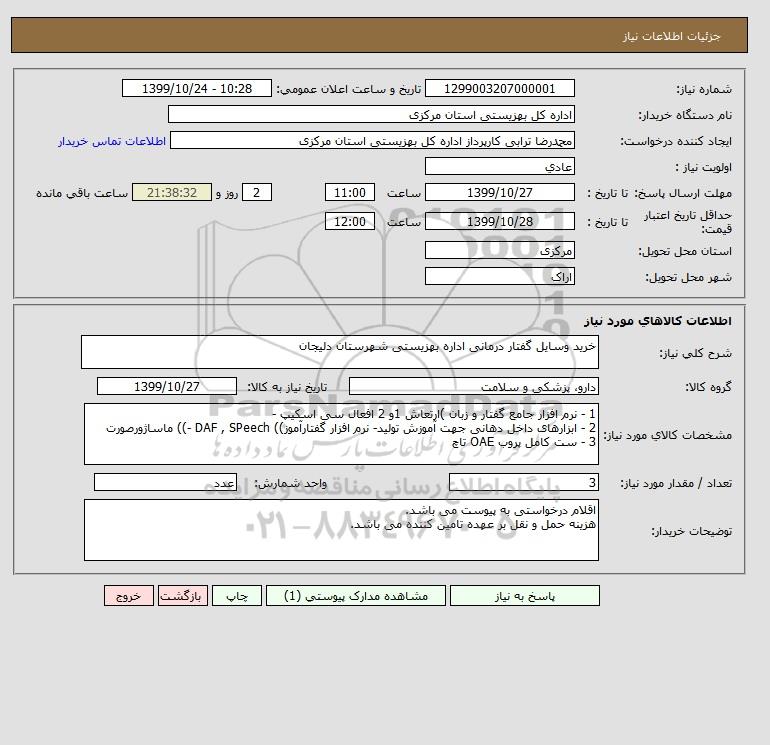
Task: Click the response deadline hour 11:00
Action: point(350,193)
